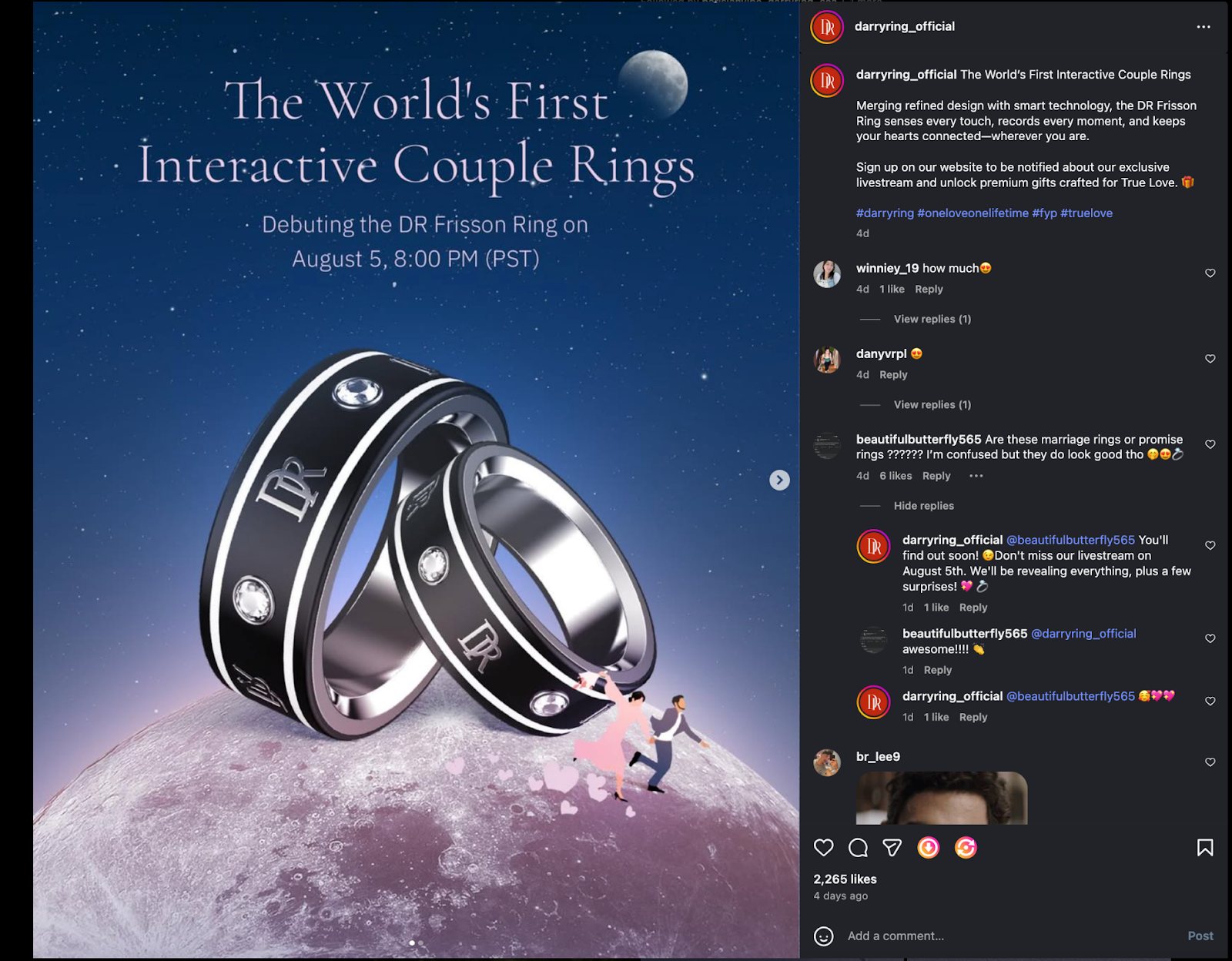
Task: Click the pink repost extension icon
Action: tap(966, 848)
